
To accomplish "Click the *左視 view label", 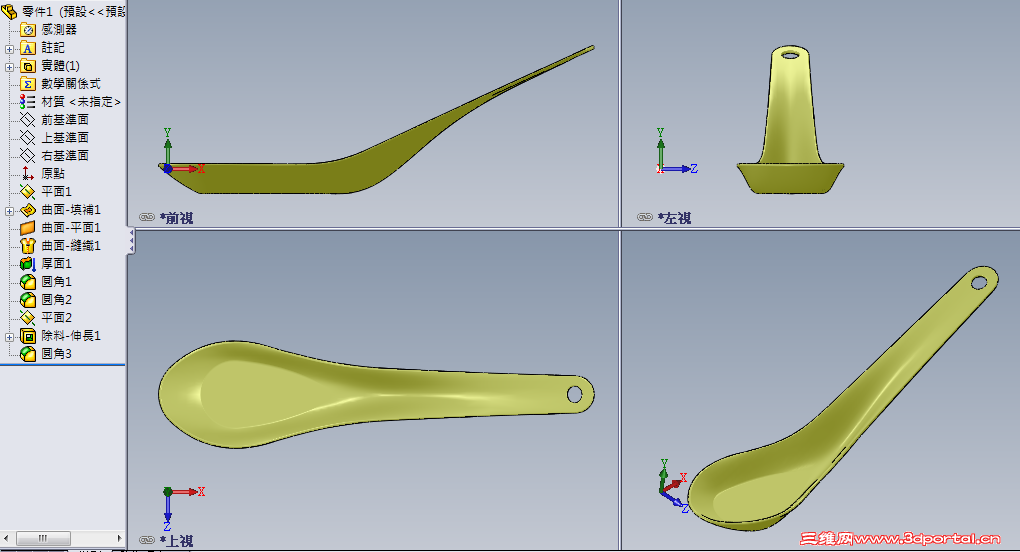I will [674, 218].
